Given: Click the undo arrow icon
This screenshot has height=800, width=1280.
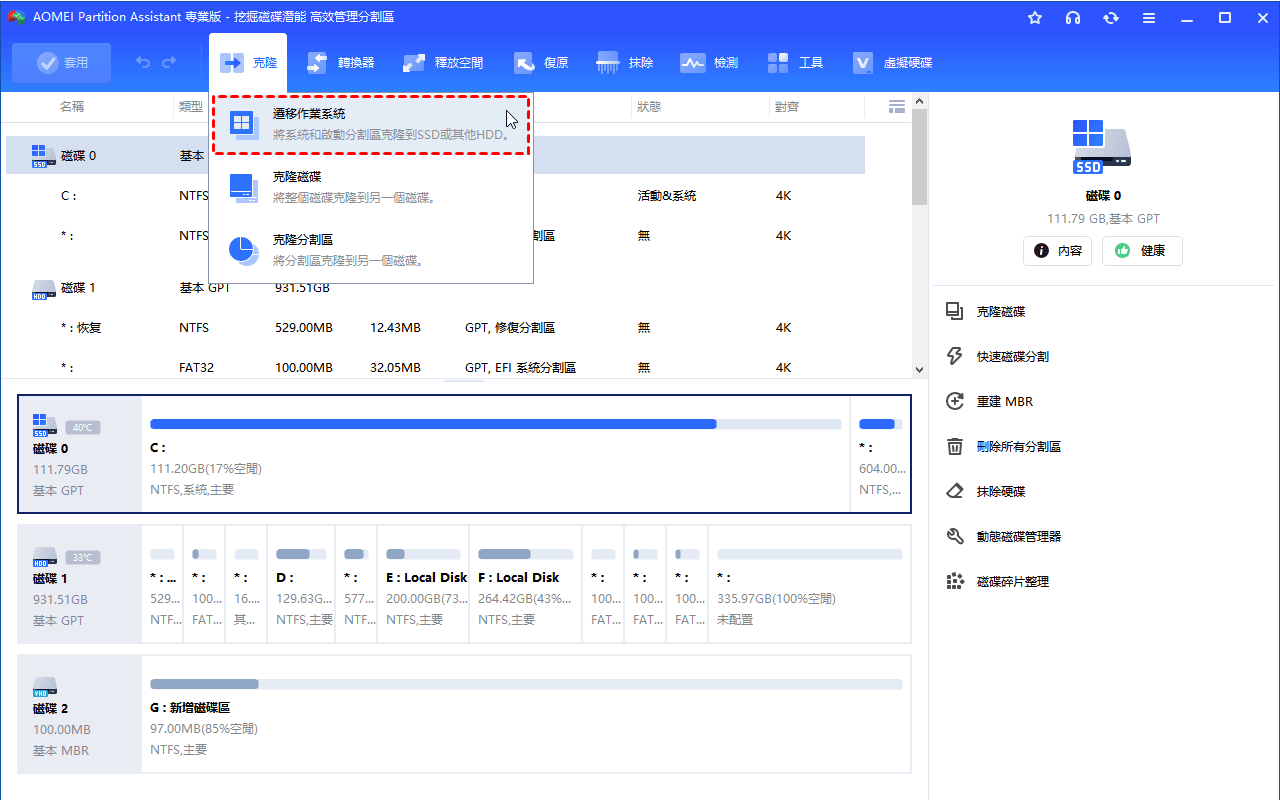Looking at the screenshot, I should 143,62.
